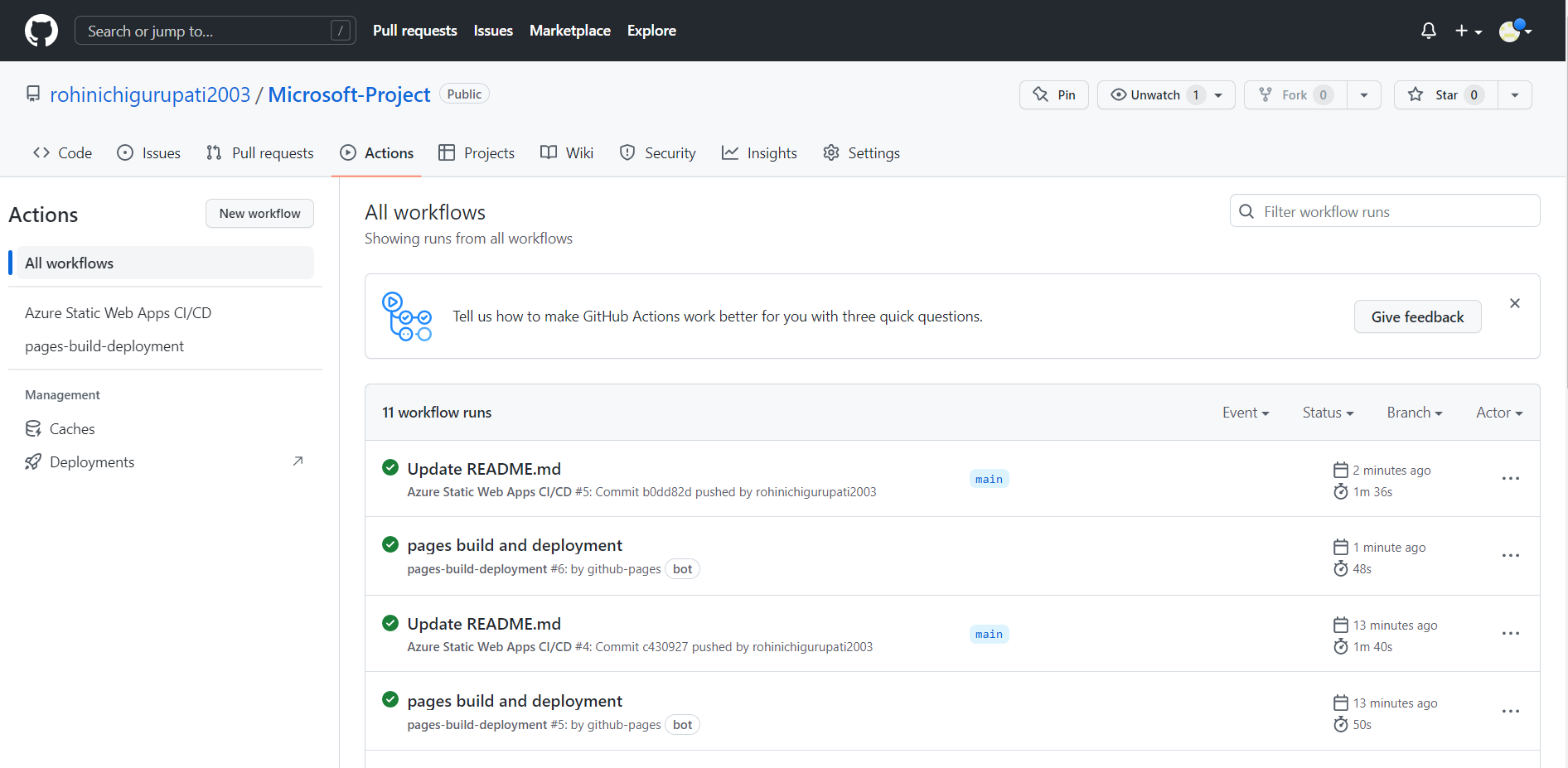Open your profile avatar menu
This screenshot has height=768, width=1568.
tap(1510, 30)
